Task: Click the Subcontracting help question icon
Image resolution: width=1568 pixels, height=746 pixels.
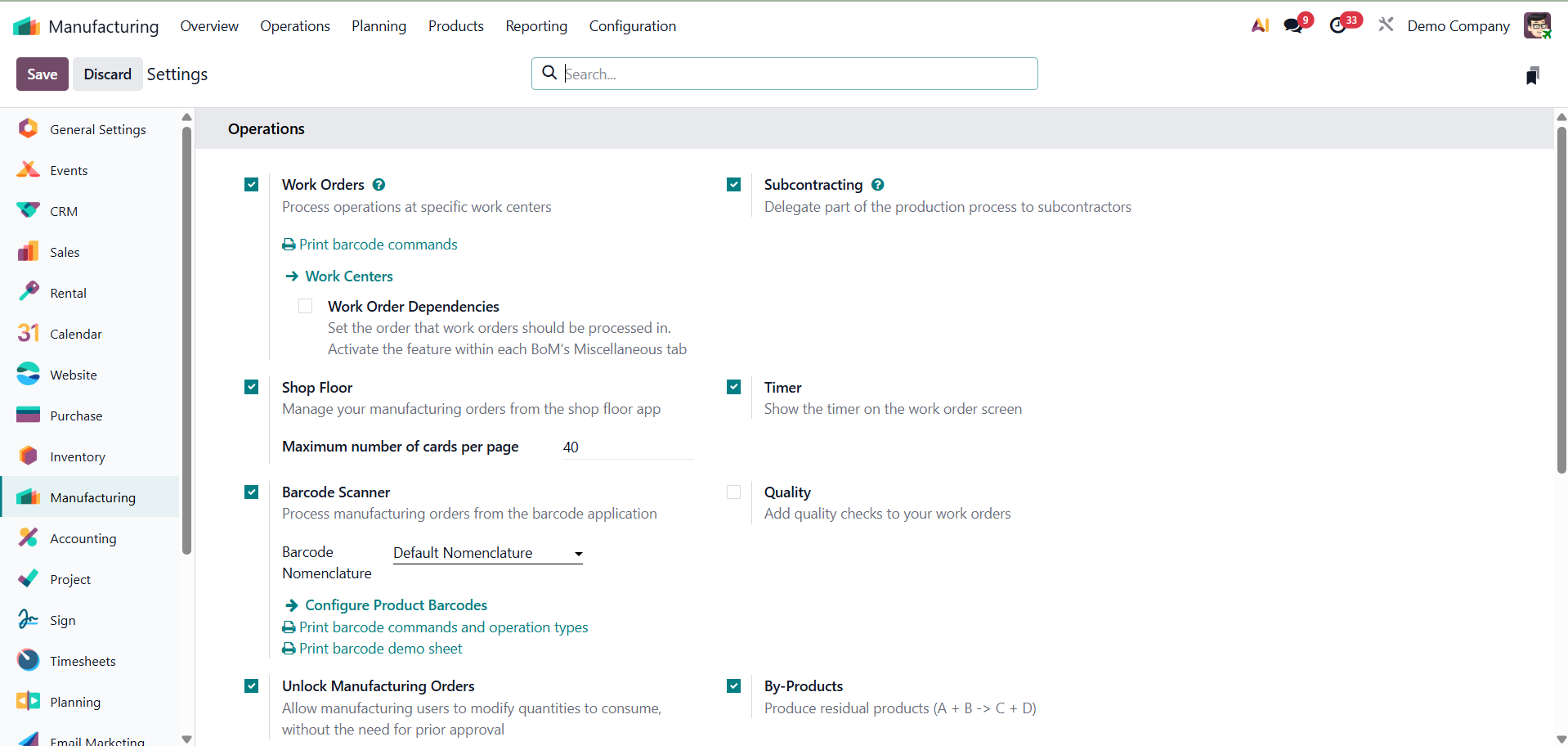Action: click(x=878, y=185)
